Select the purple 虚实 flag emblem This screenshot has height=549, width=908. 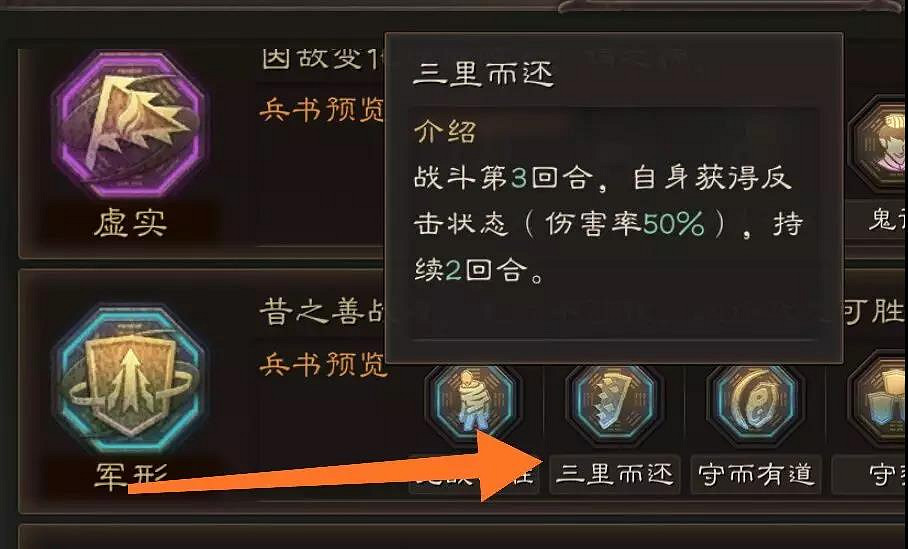129,124
